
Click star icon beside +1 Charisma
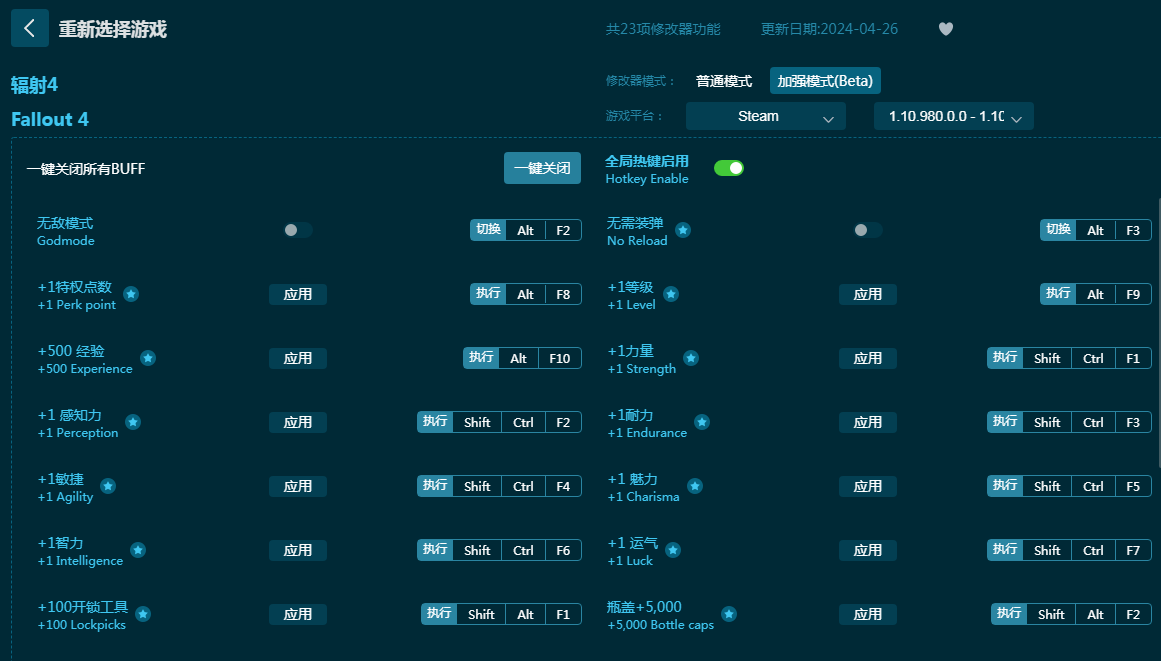[695, 486]
